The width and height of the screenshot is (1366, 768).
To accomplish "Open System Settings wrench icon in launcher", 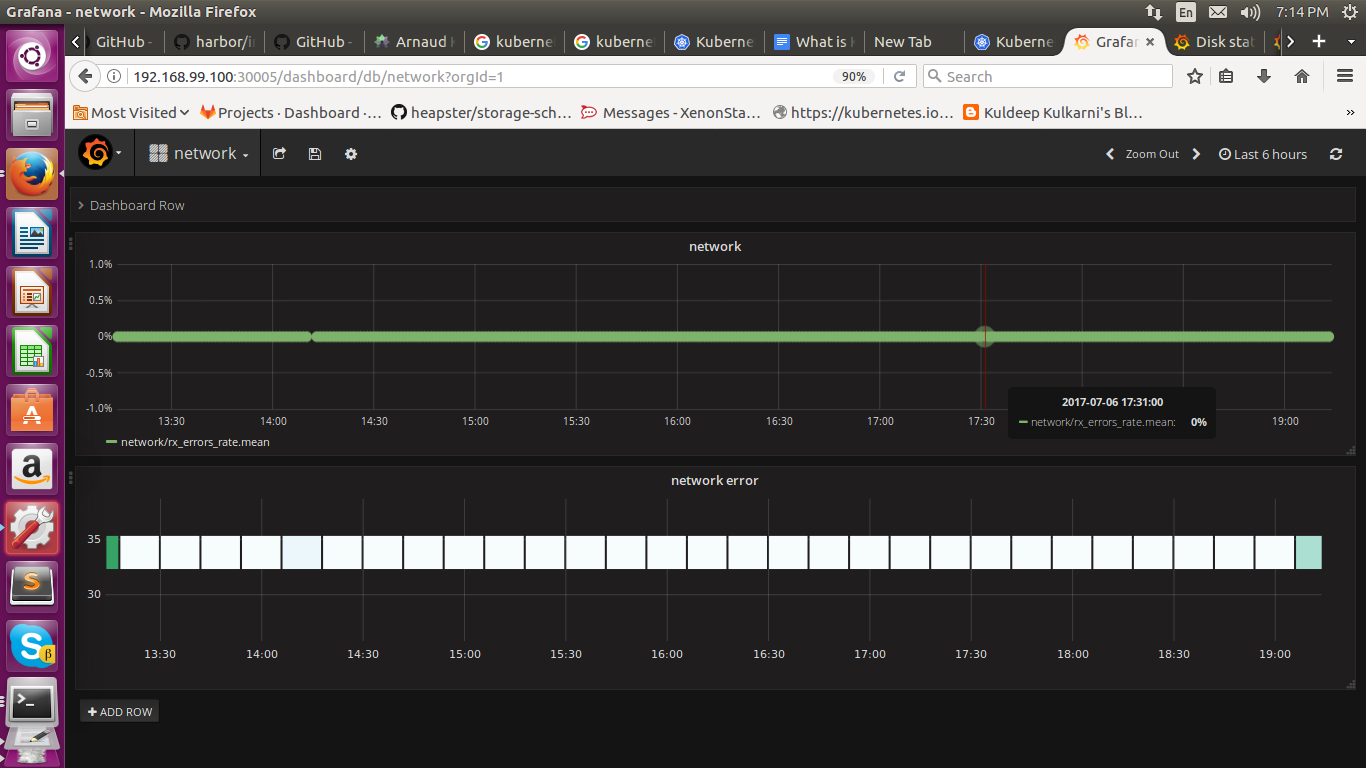I will pos(33,527).
